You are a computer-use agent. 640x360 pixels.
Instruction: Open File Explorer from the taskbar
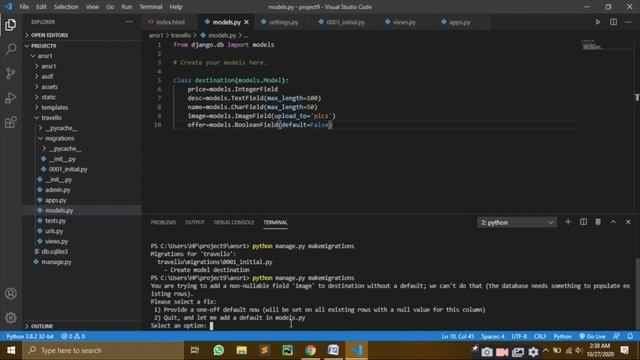(242, 351)
